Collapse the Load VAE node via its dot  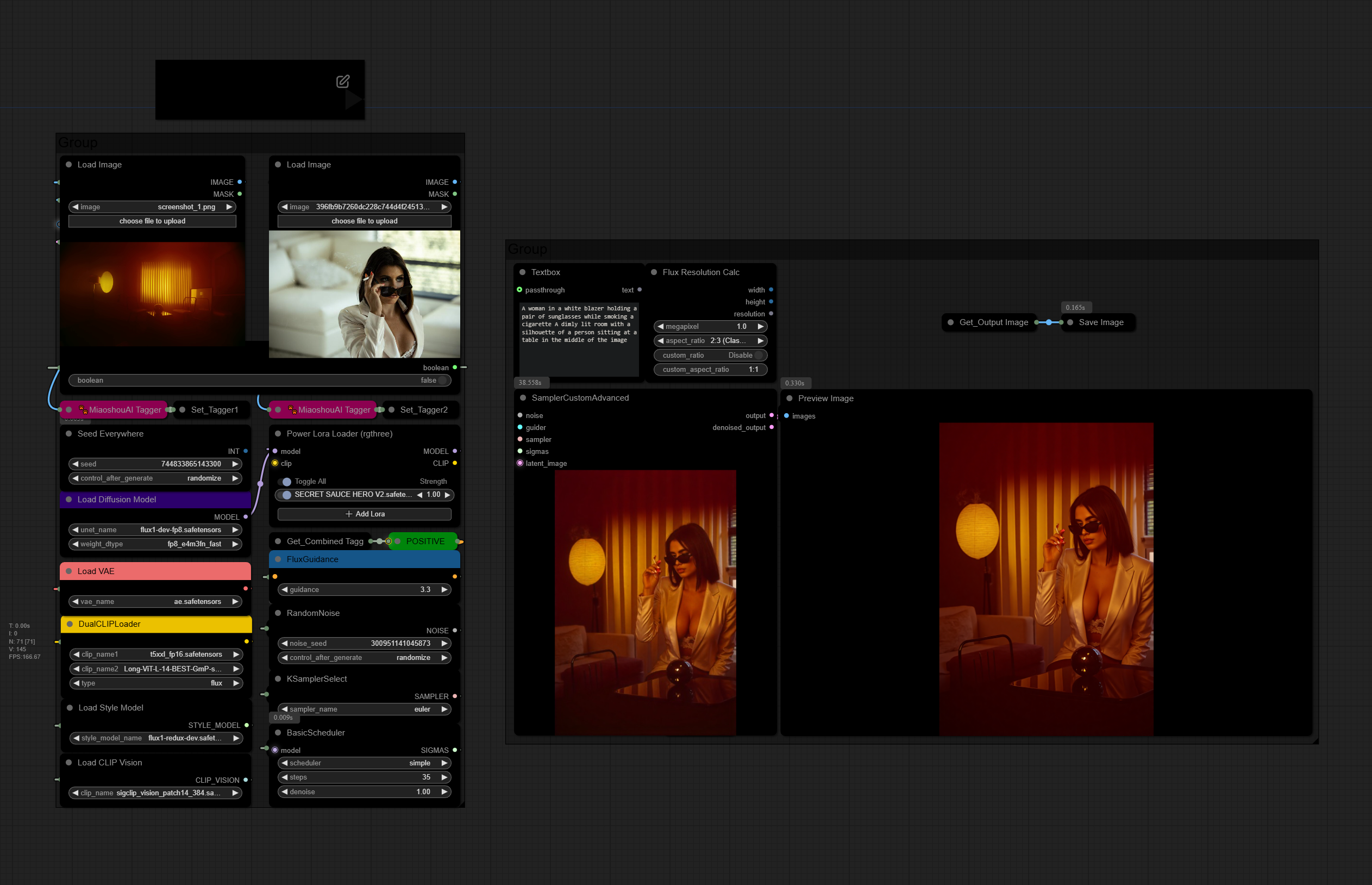[x=69, y=571]
